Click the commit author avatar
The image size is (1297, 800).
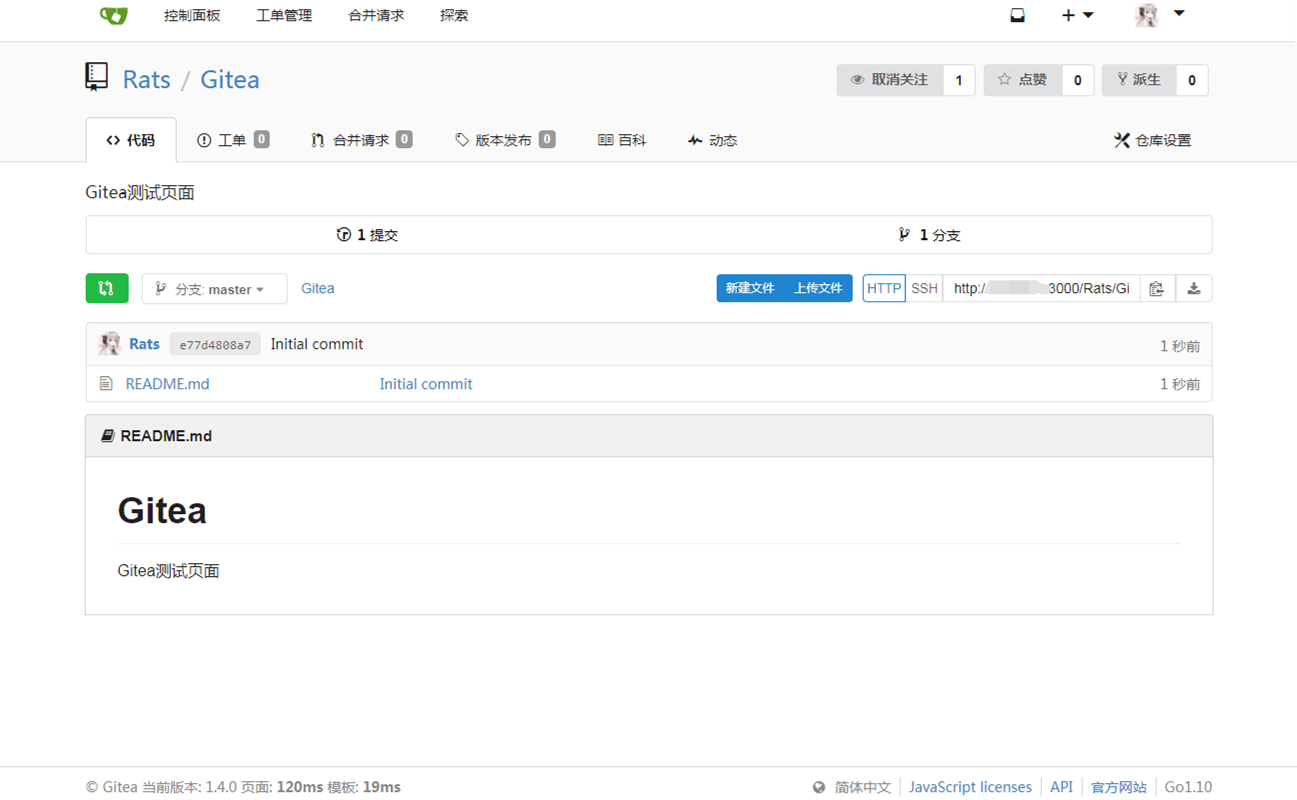[110, 344]
